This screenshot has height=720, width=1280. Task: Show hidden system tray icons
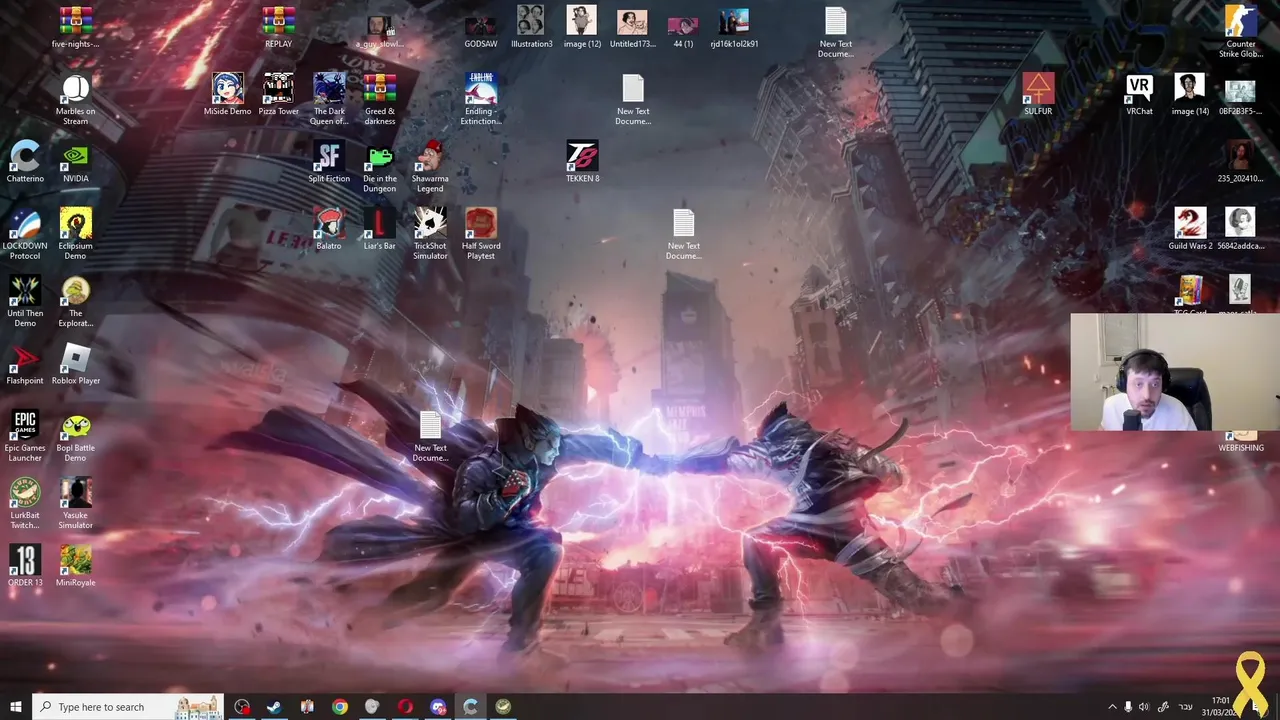coord(1112,707)
